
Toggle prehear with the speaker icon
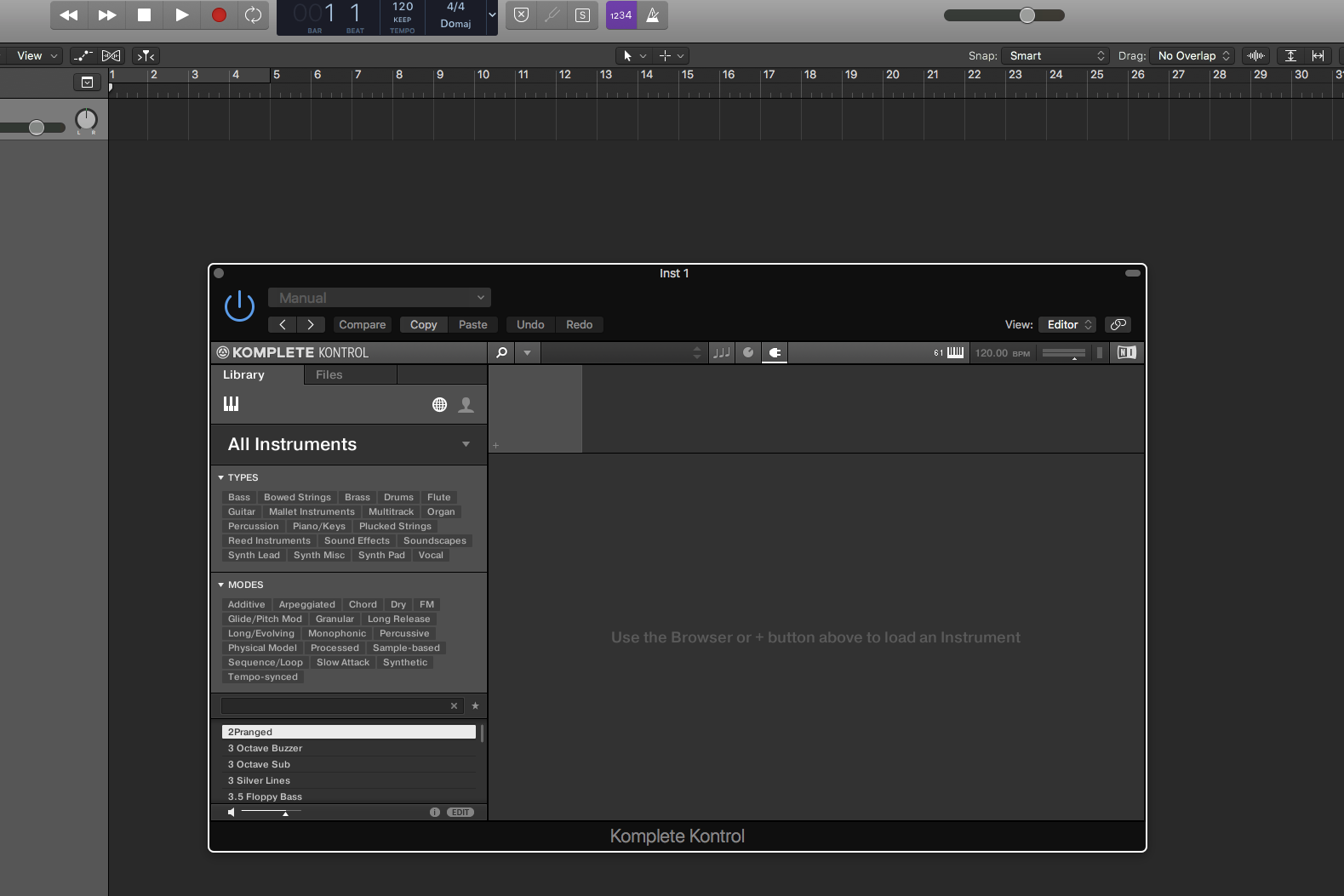[x=231, y=813]
